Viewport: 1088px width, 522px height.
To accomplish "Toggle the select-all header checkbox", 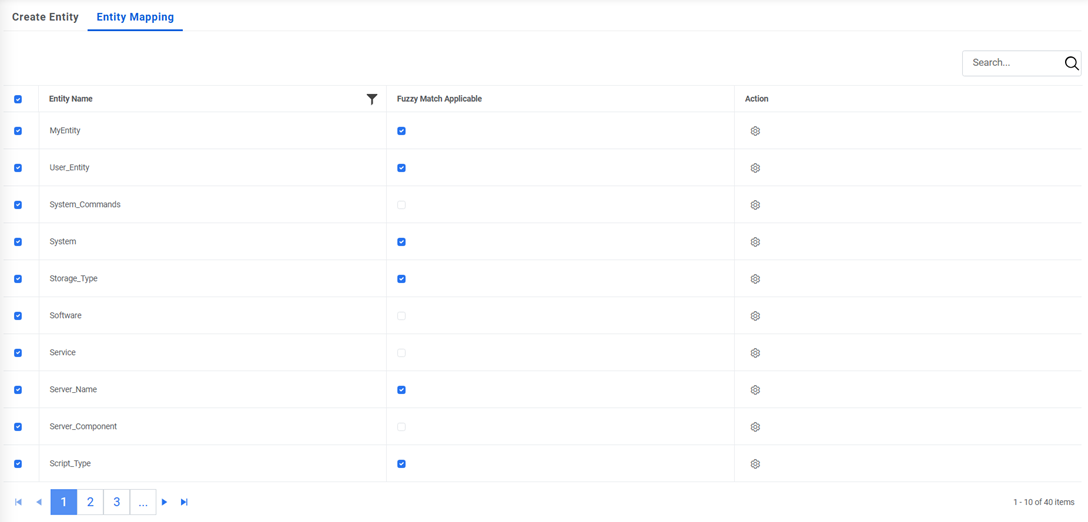I will pos(18,99).
